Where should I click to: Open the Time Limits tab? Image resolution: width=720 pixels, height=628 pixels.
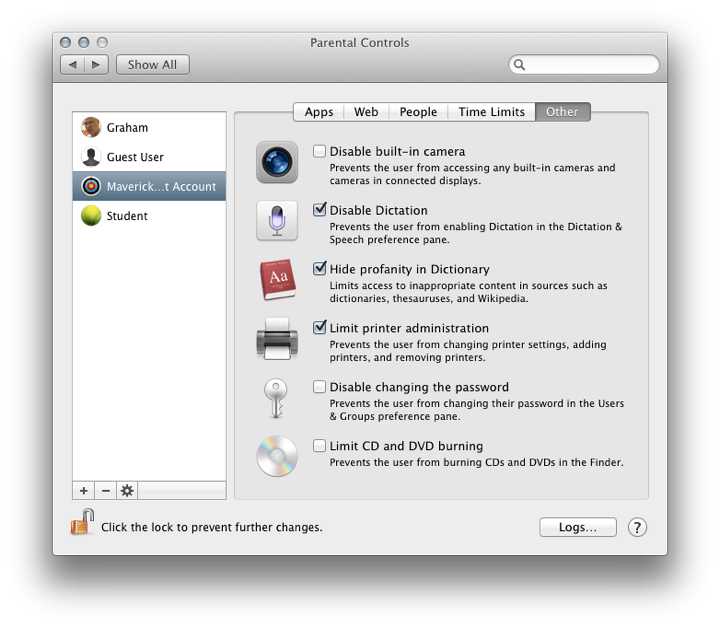tap(491, 112)
